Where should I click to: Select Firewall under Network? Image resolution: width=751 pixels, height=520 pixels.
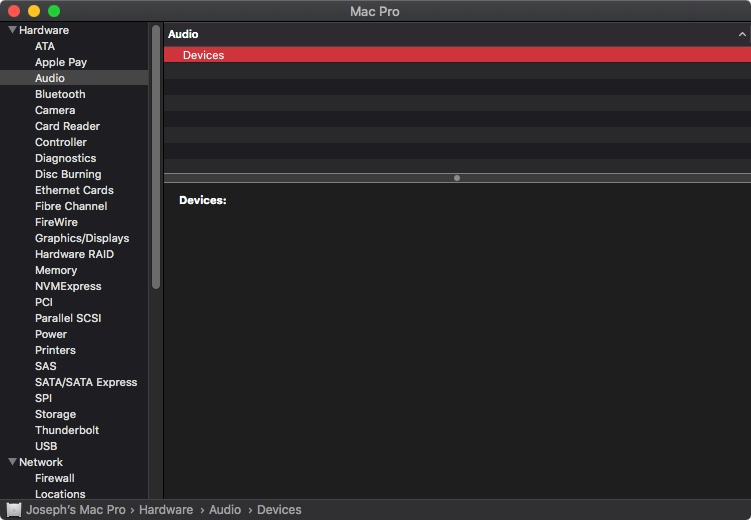(55, 478)
